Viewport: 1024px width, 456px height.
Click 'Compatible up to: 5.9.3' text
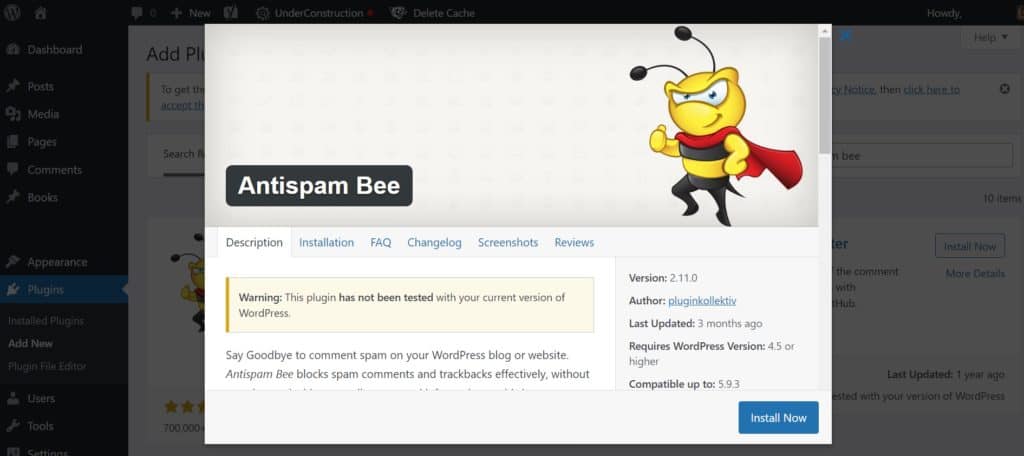click(684, 384)
